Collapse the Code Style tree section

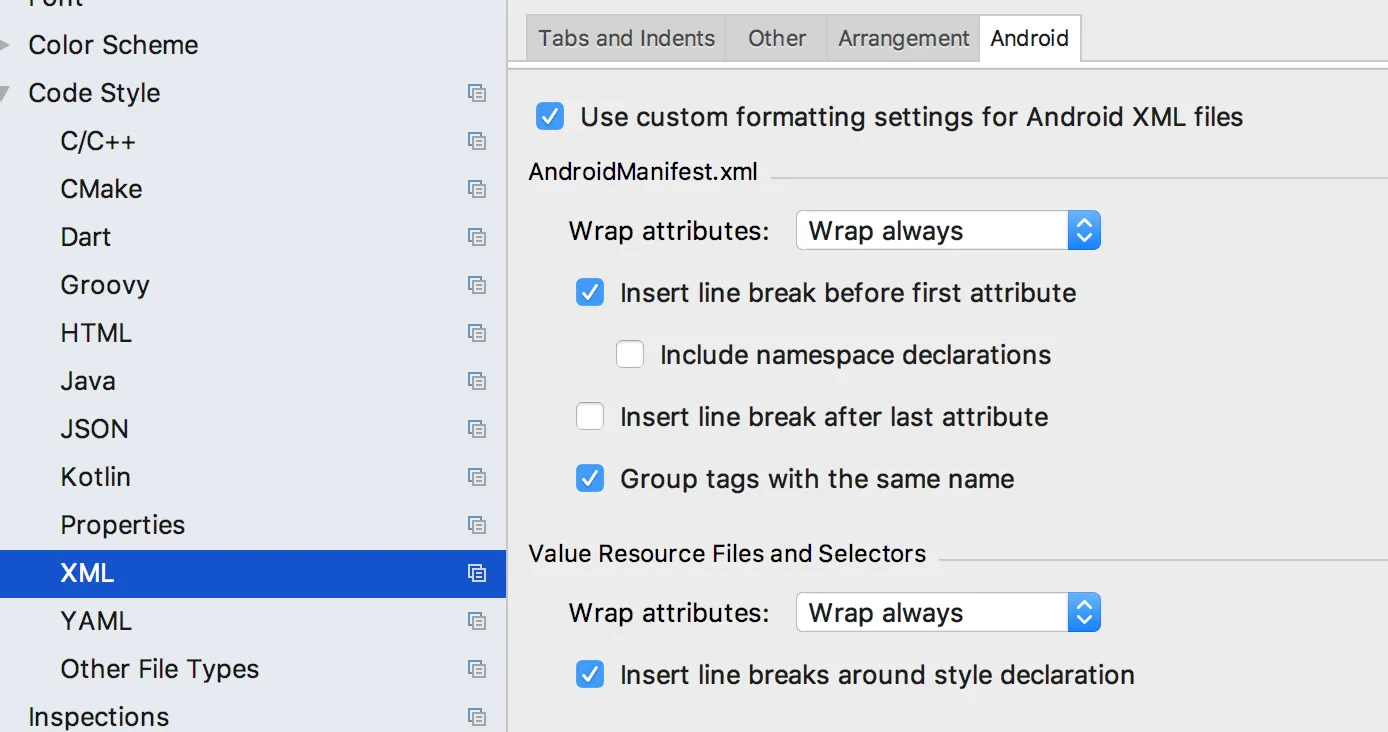click(6, 93)
